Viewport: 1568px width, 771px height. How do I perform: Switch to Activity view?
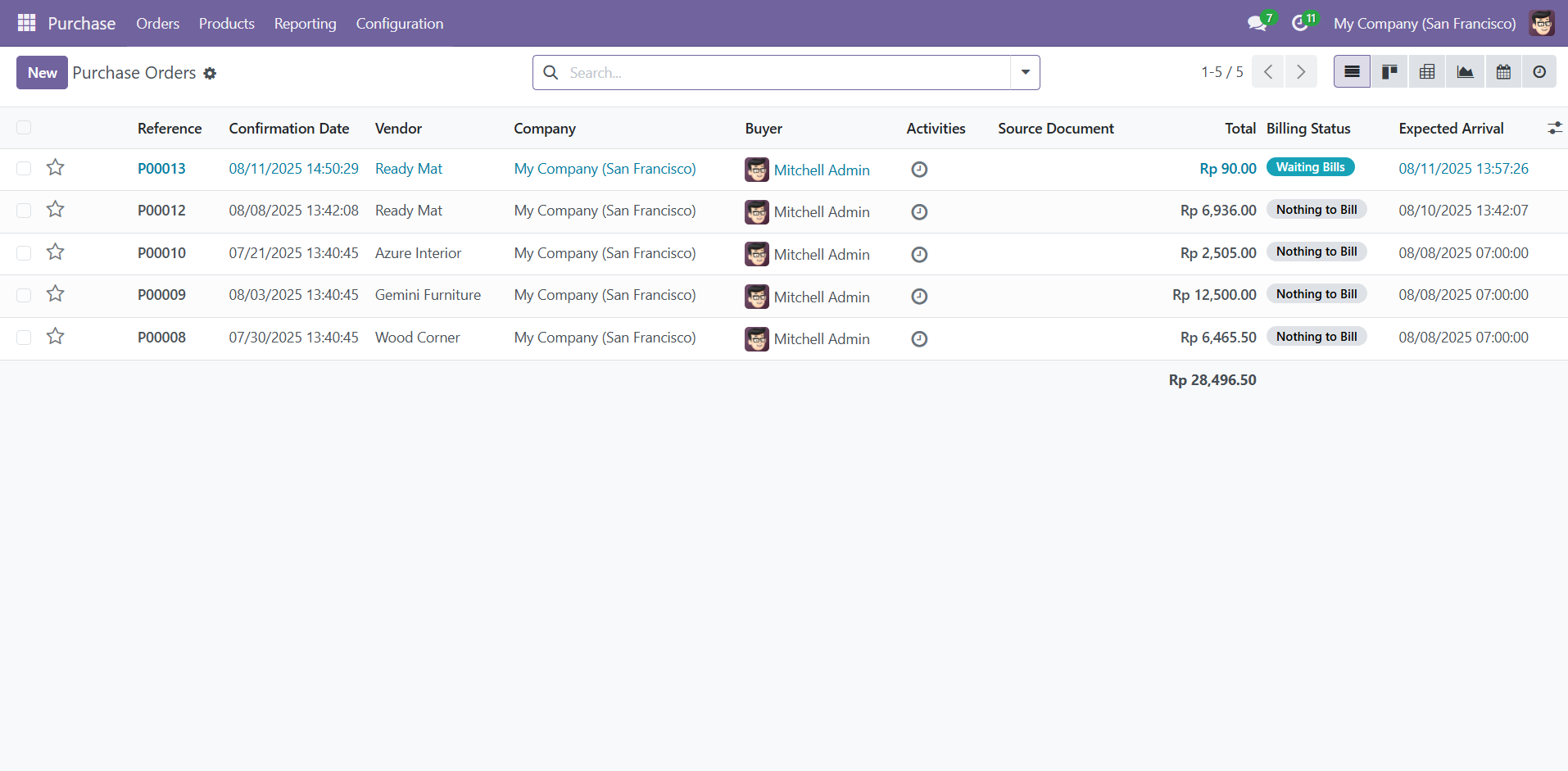pos(1539,72)
